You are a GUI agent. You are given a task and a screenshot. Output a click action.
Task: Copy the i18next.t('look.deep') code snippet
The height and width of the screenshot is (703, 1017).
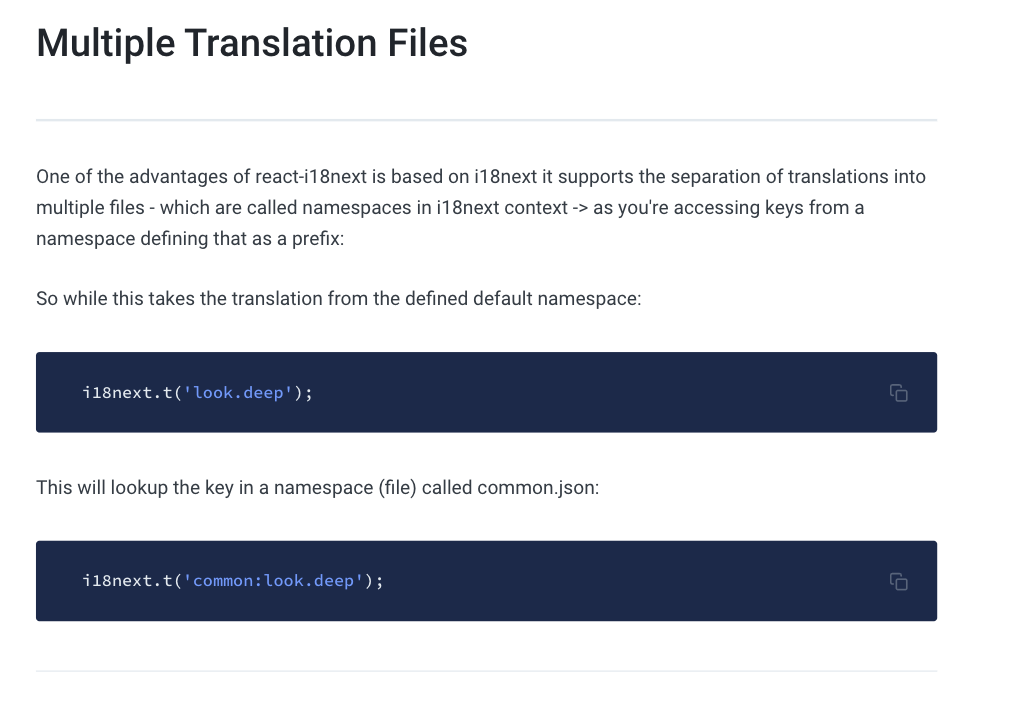898,393
